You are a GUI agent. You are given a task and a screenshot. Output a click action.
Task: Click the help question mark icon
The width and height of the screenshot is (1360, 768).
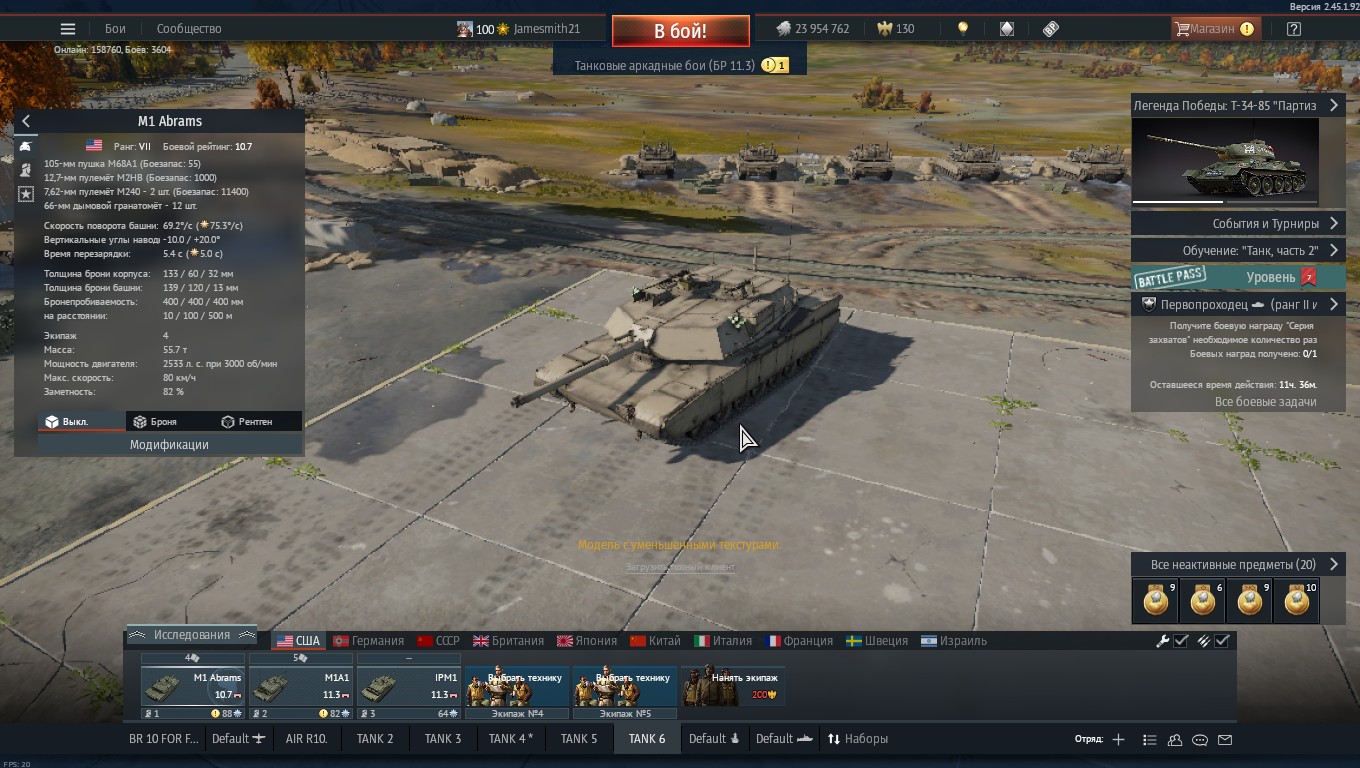click(1293, 29)
